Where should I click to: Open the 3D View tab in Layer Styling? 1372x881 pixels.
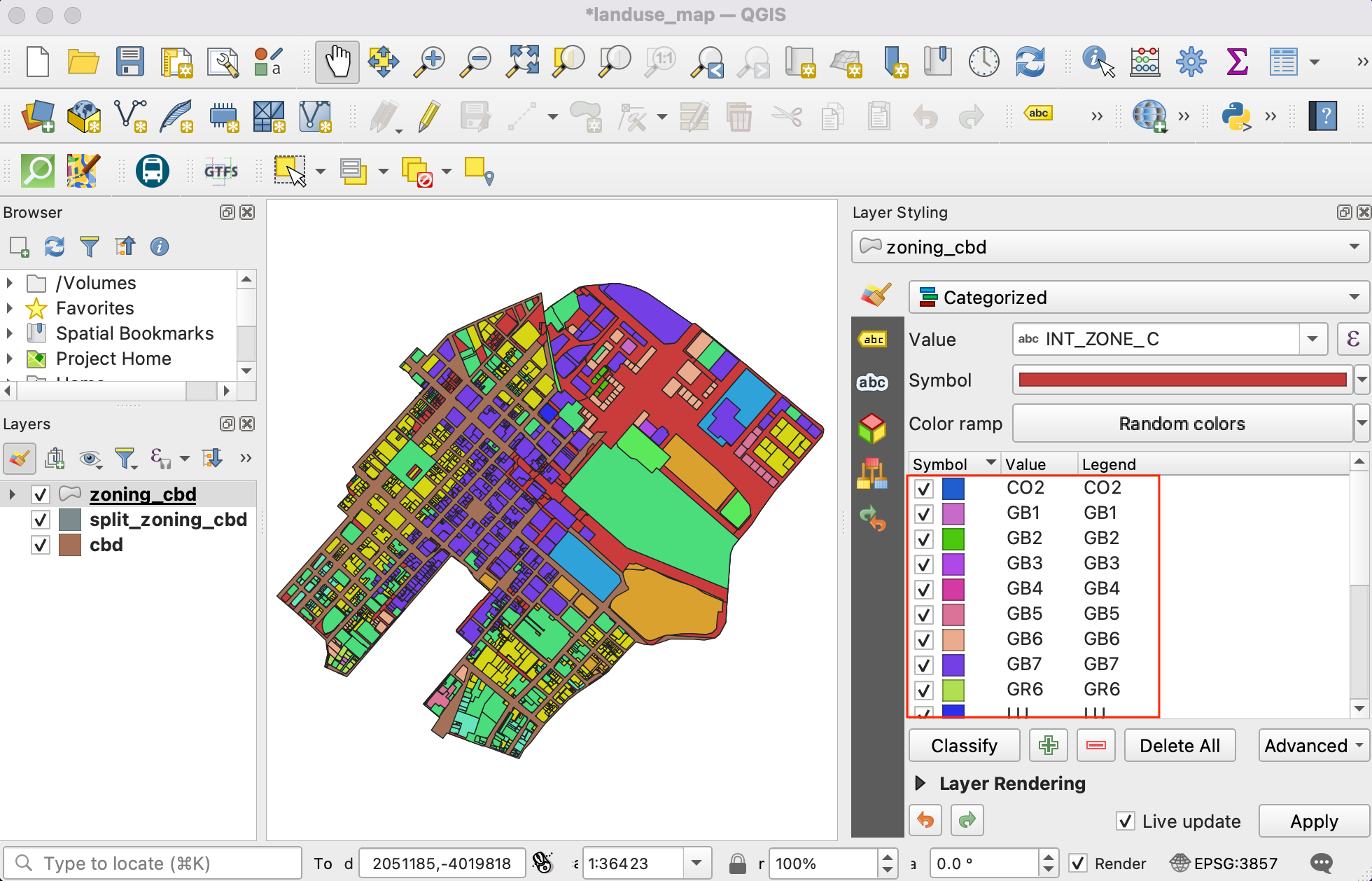tap(872, 427)
